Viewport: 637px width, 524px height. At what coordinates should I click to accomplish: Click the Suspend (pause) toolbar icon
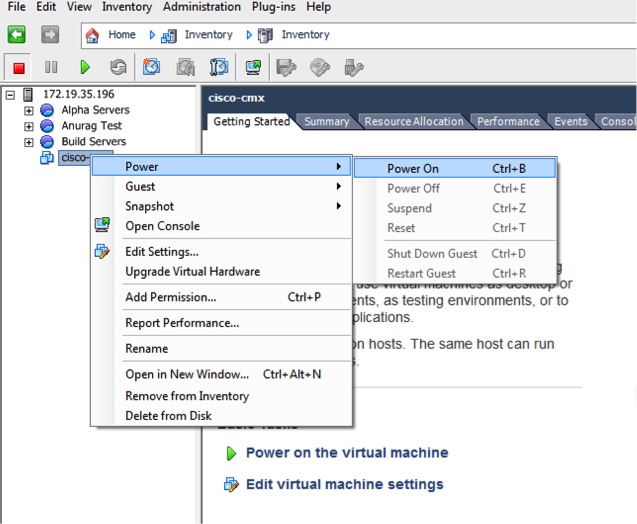51,67
